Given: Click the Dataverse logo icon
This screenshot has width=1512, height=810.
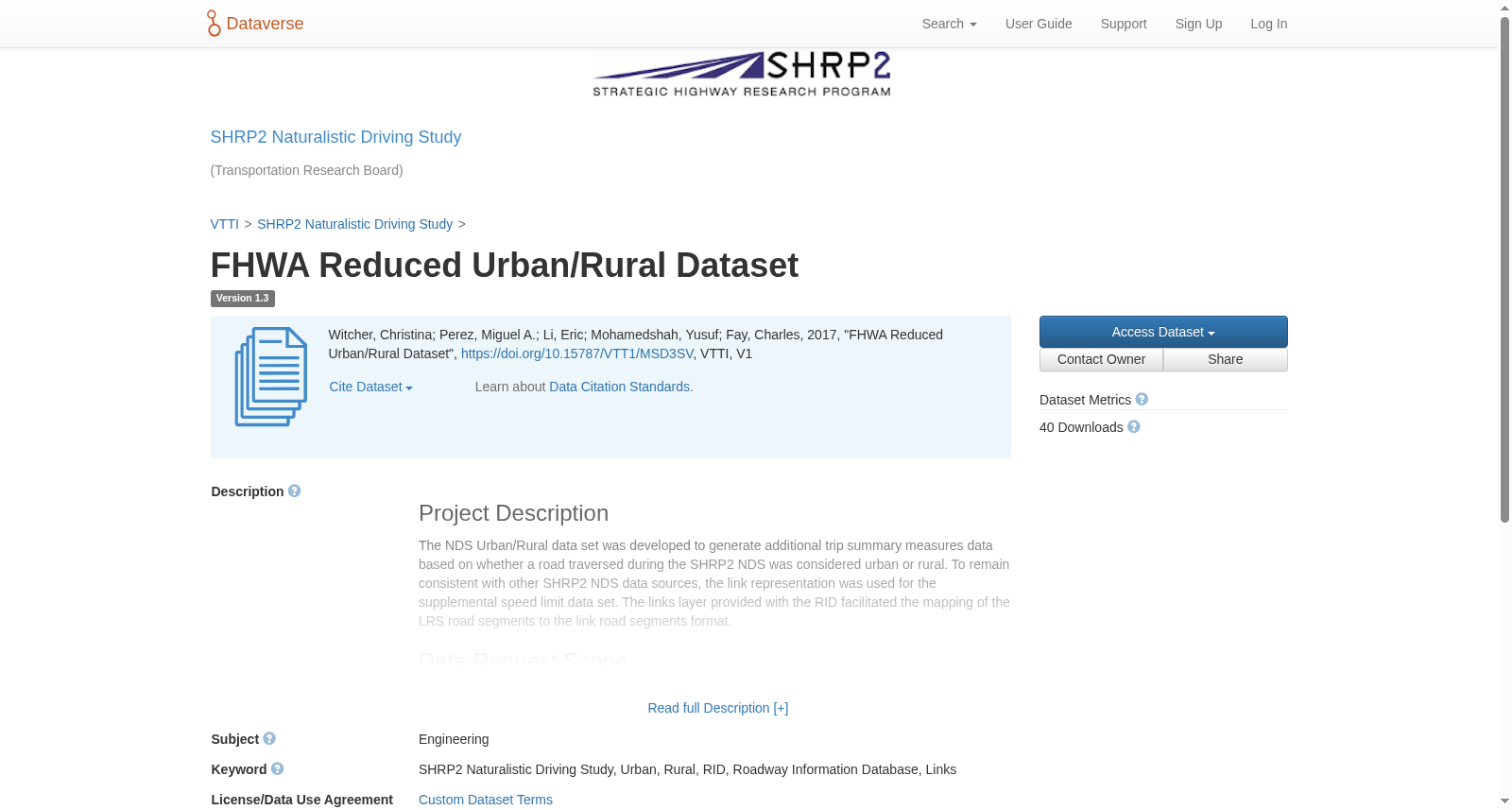Looking at the screenshot, I should [x=214, y=24].
